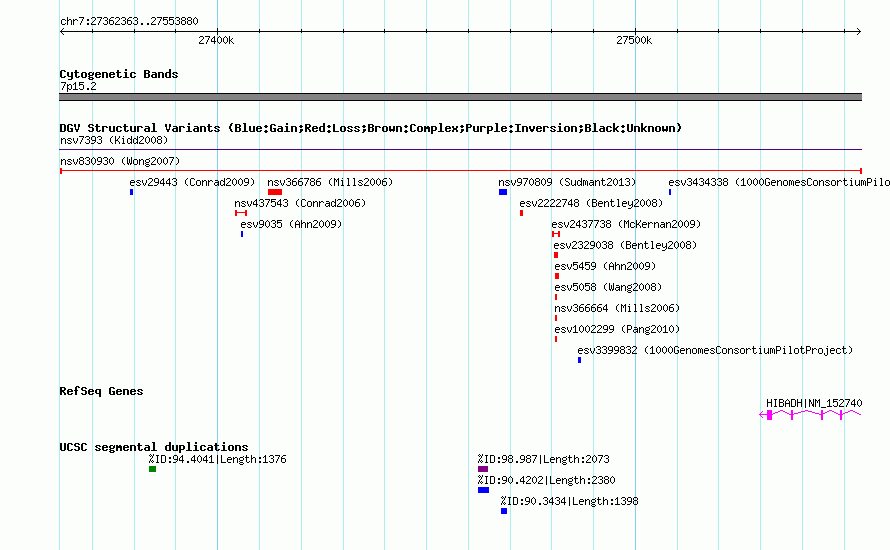Click the red mark under esv2329038
890x550 pixels.
[x=556, y=255]
